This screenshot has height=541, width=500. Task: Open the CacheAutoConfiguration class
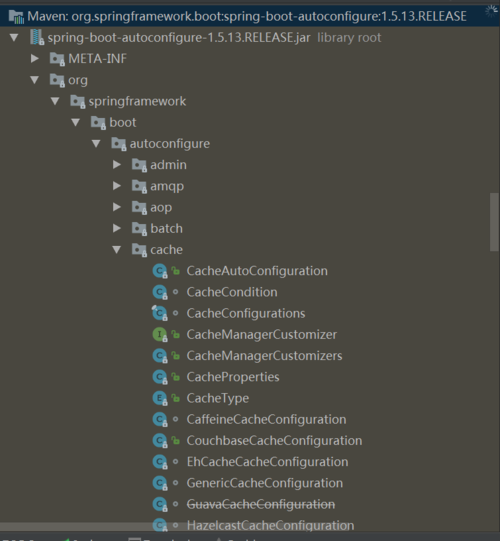pos(257,271)
